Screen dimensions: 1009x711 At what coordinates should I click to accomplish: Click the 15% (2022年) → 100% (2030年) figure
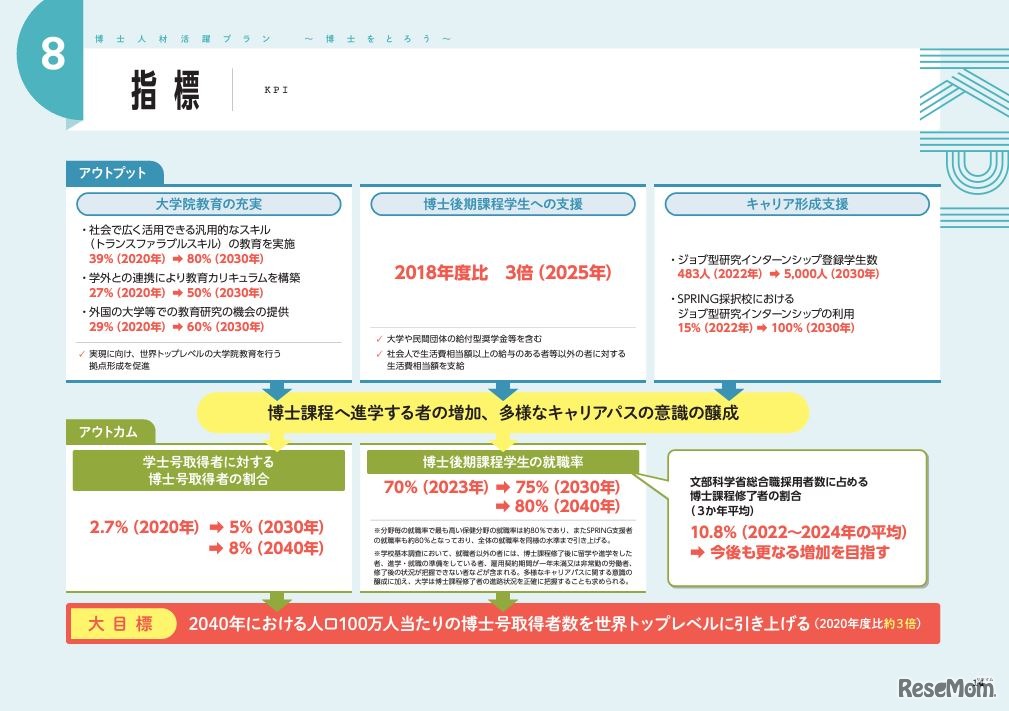[766, 328]
